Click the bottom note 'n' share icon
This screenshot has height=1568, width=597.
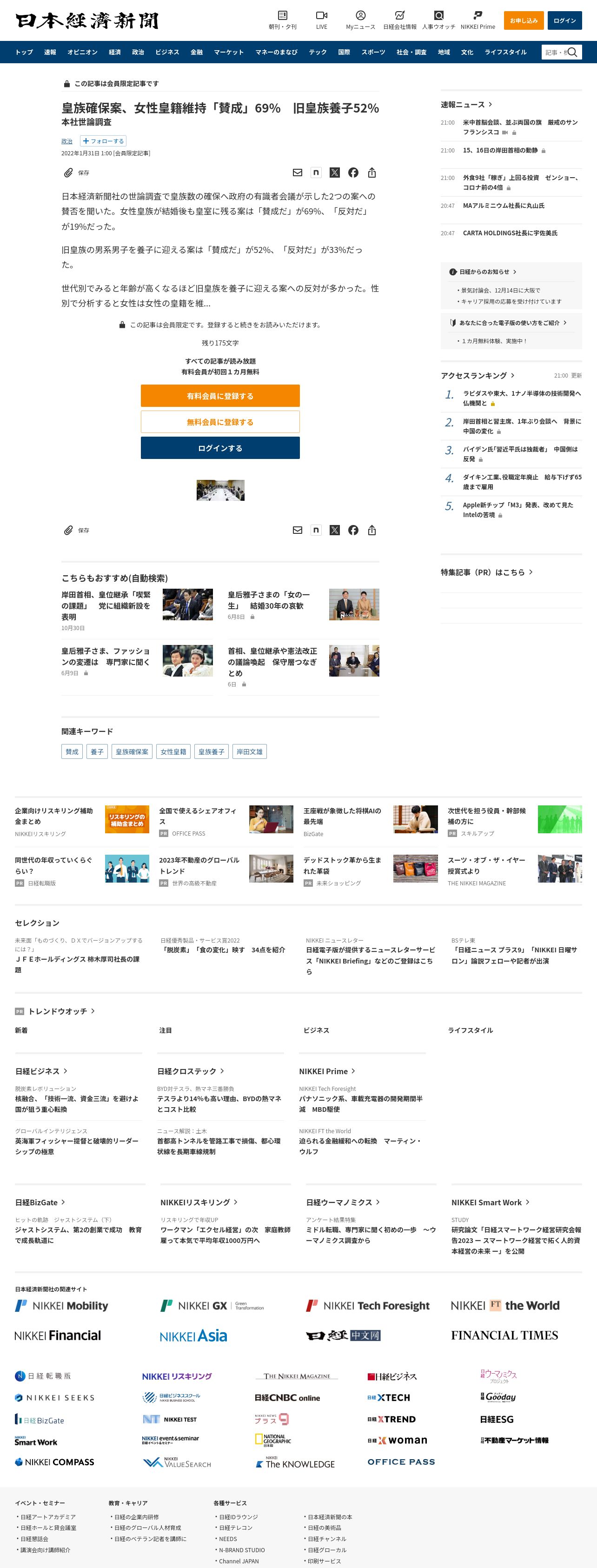tap(316, 530)
